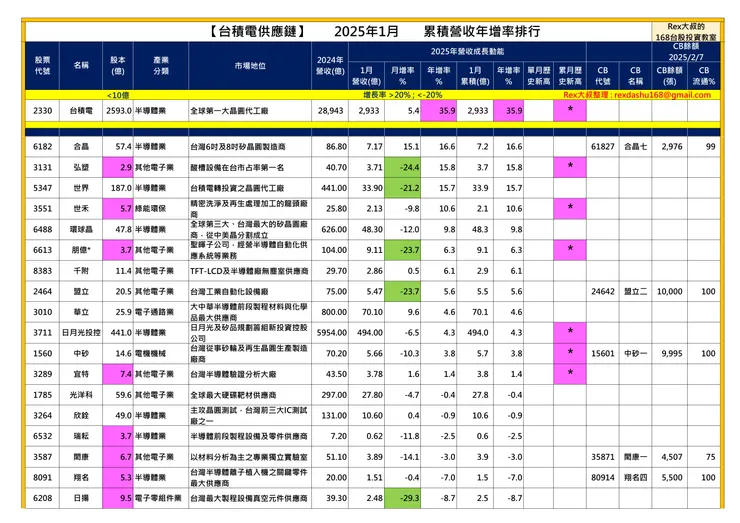This screenshot has width=740, height=523.
Task: Click the 累月歷史新高 column header
Action: pyautogui.click(x=570, y=76)
